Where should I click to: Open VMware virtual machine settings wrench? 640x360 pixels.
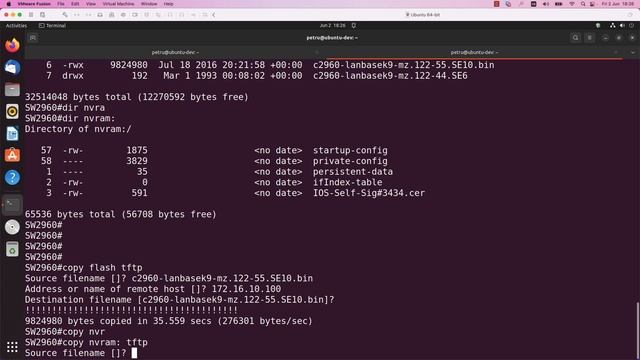[65, 15]
